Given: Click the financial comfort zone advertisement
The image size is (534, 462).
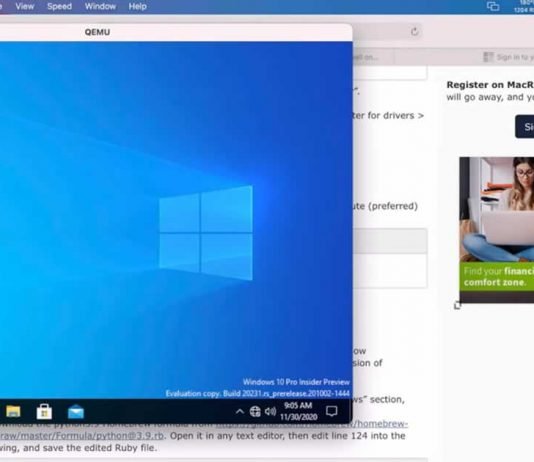Looking at the screenshot, I should [x=497, y=229].
